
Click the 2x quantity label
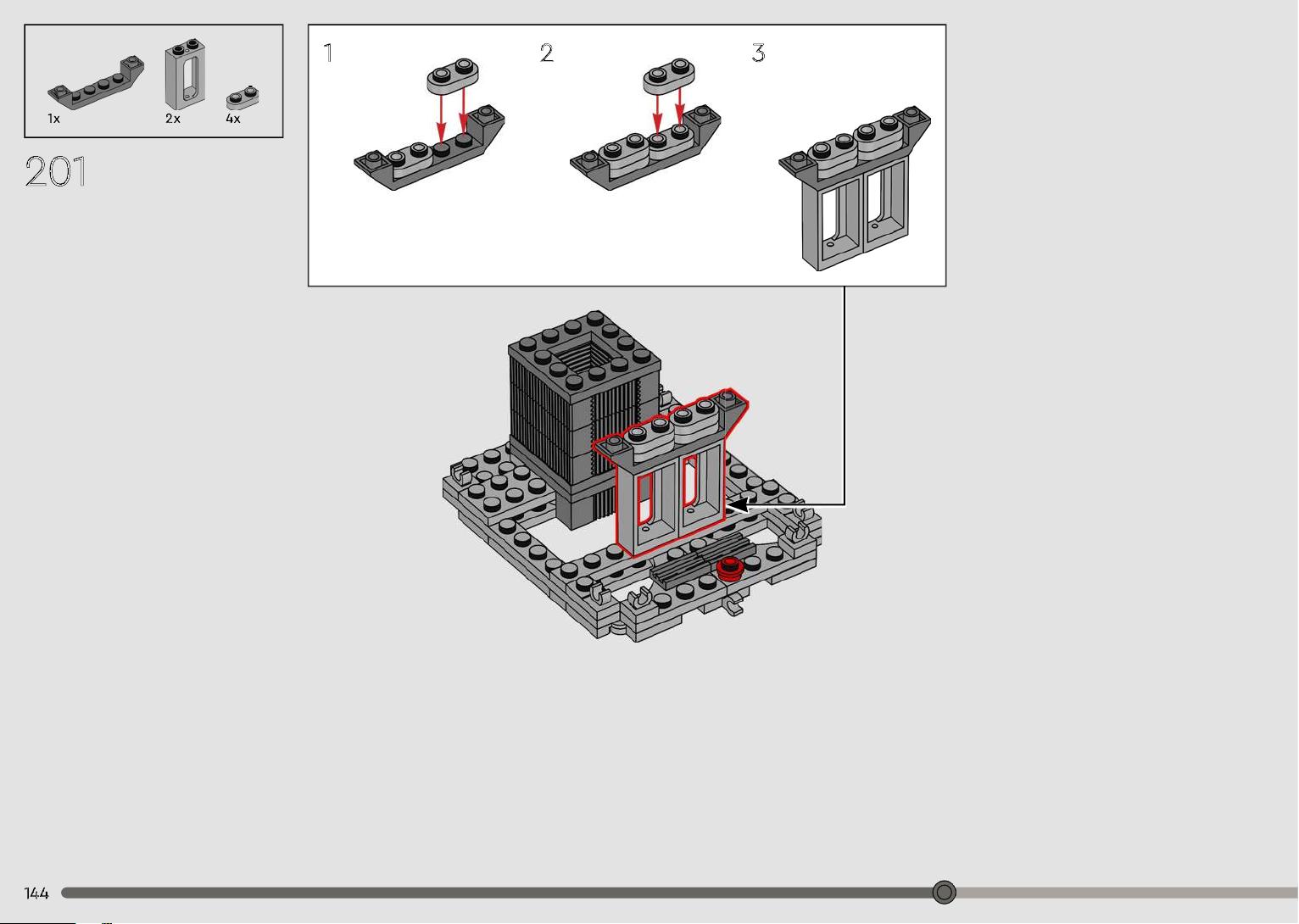173,119
